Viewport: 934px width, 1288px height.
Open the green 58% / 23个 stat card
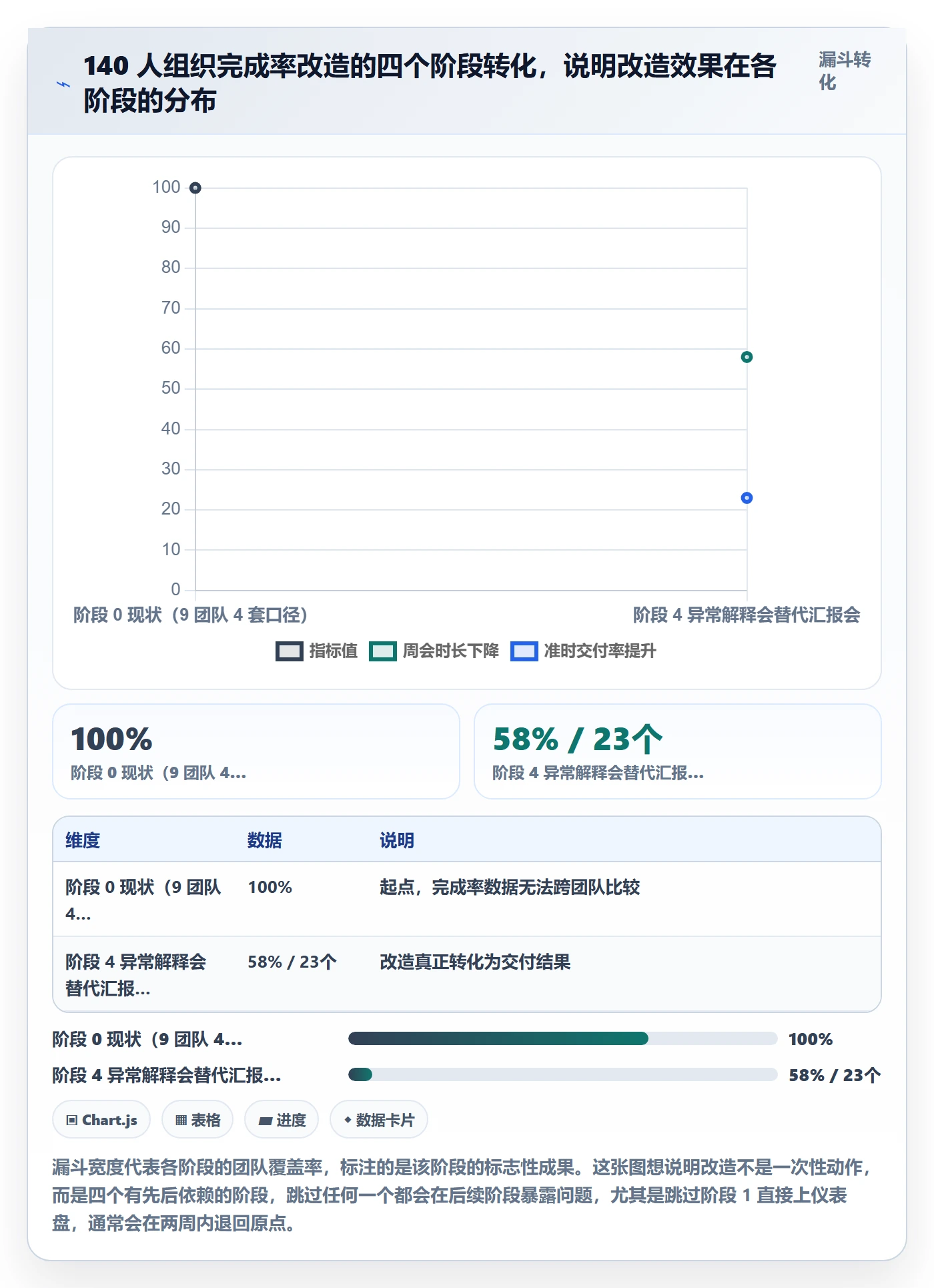678,751
